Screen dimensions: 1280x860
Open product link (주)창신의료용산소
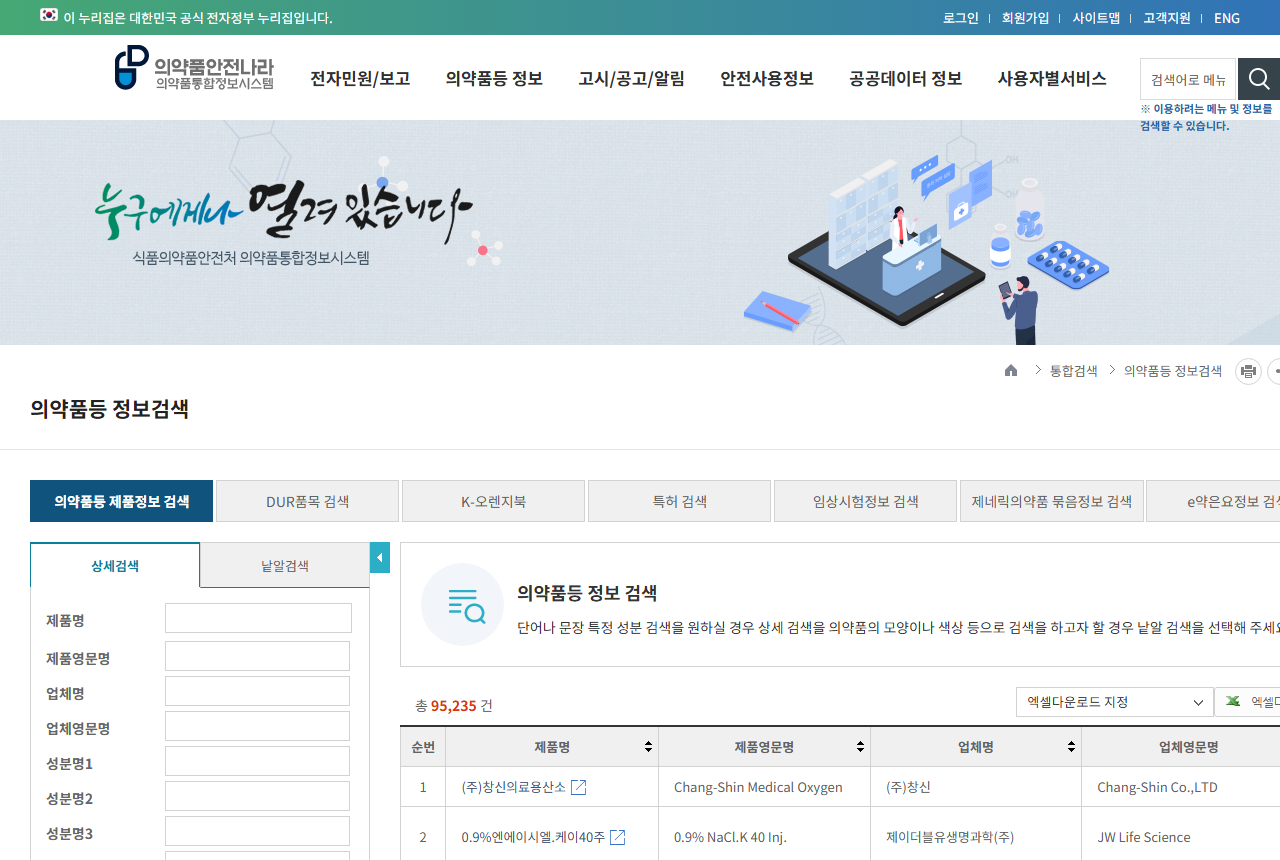point(514,787)
